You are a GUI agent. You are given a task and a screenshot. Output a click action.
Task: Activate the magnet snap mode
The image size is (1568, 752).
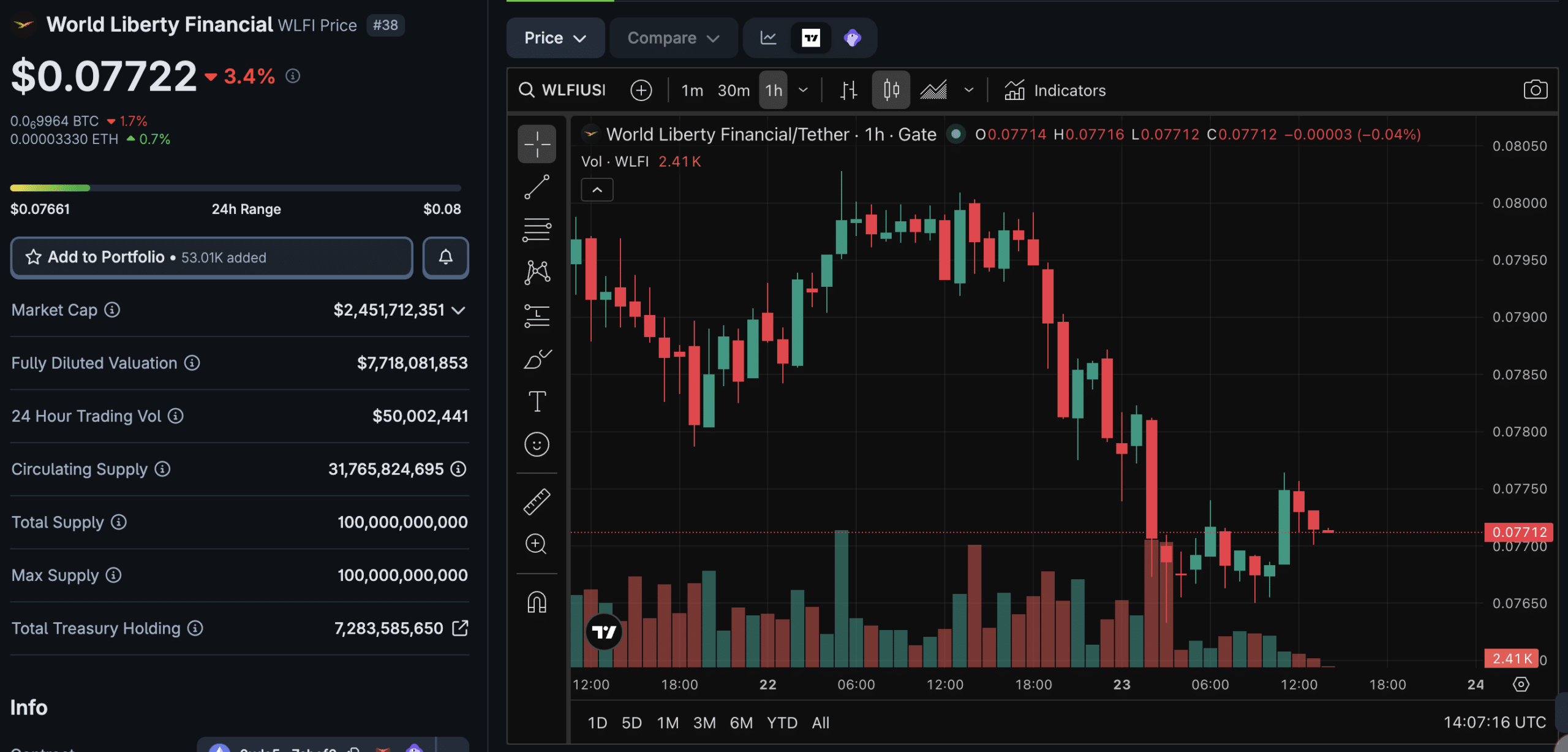pyautogui.click(x=537, y=602)
